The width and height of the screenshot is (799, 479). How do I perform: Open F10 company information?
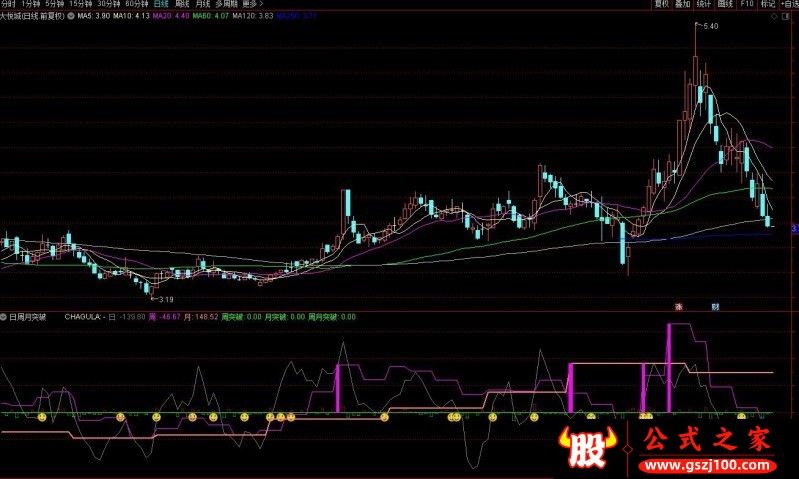click(x=744, y=4)
